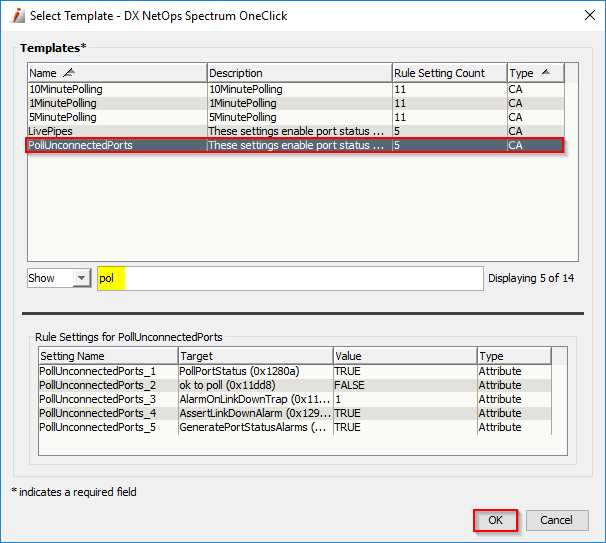
Task: Click the Target column header
Action: pos(255,356)
